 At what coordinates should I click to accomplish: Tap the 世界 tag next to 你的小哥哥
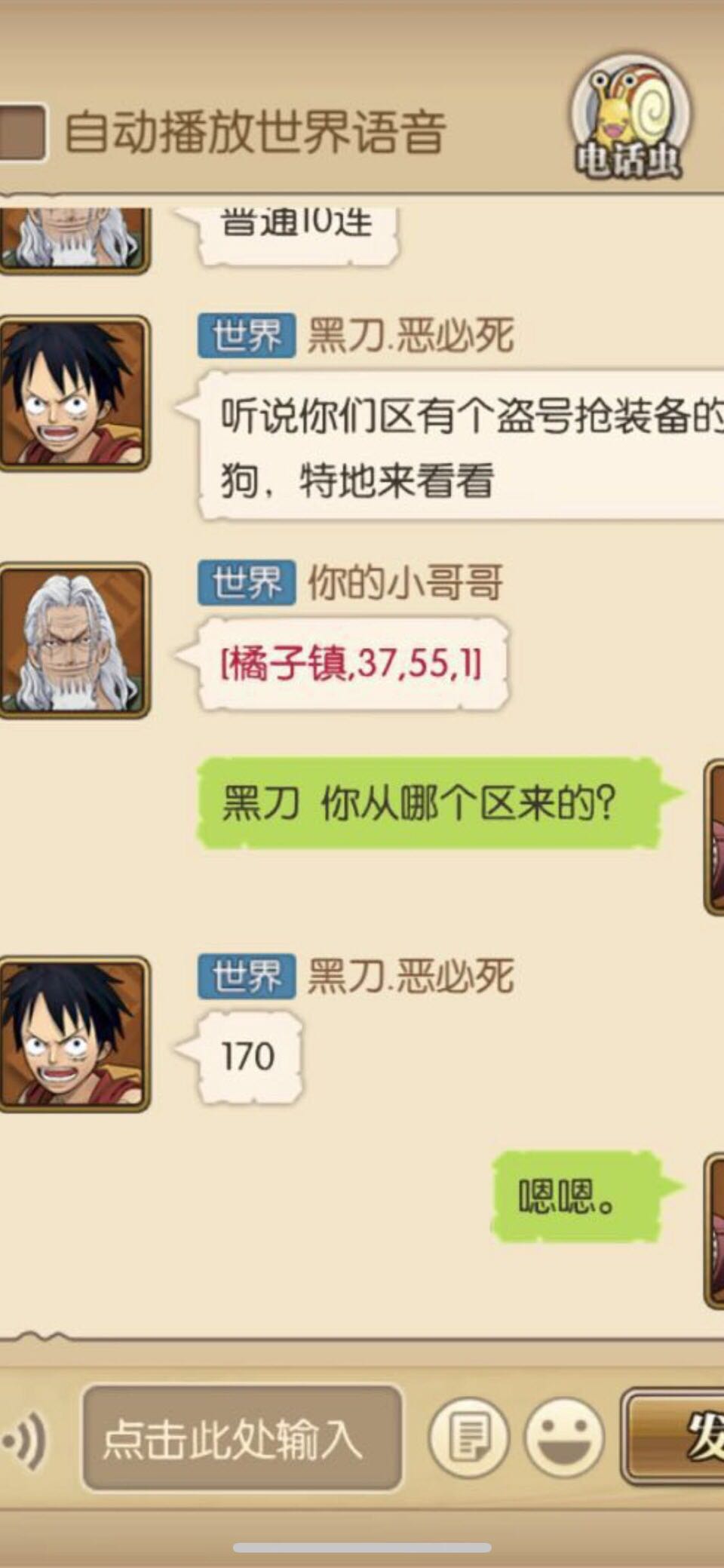(246, 583)
